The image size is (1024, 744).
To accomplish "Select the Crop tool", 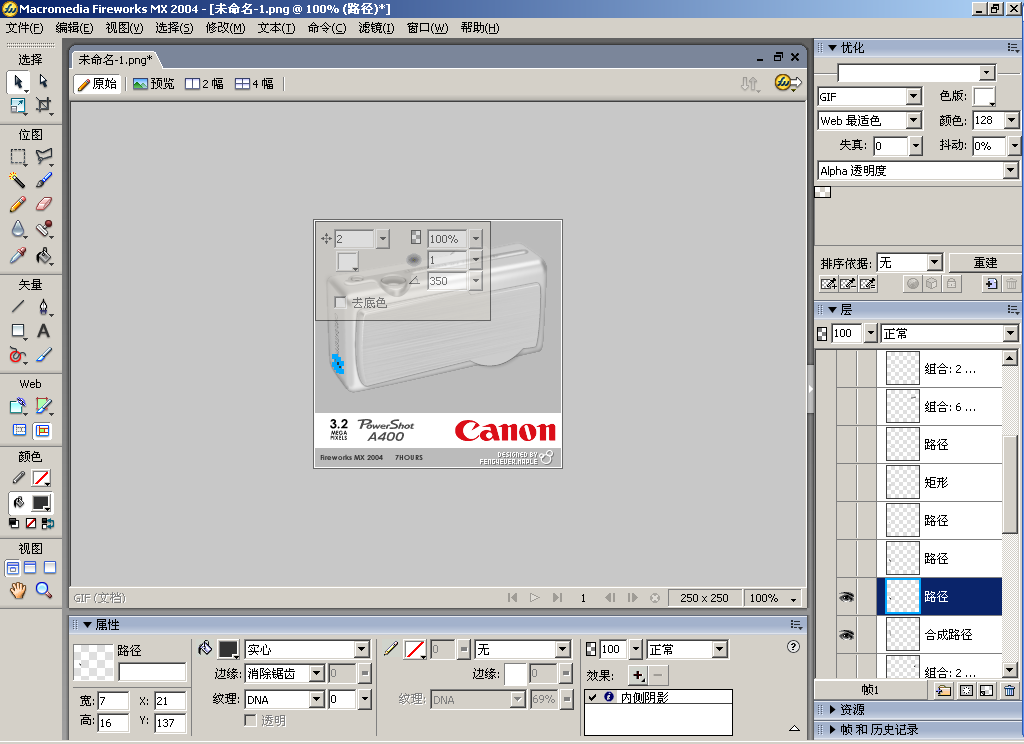I will [43, 105].
